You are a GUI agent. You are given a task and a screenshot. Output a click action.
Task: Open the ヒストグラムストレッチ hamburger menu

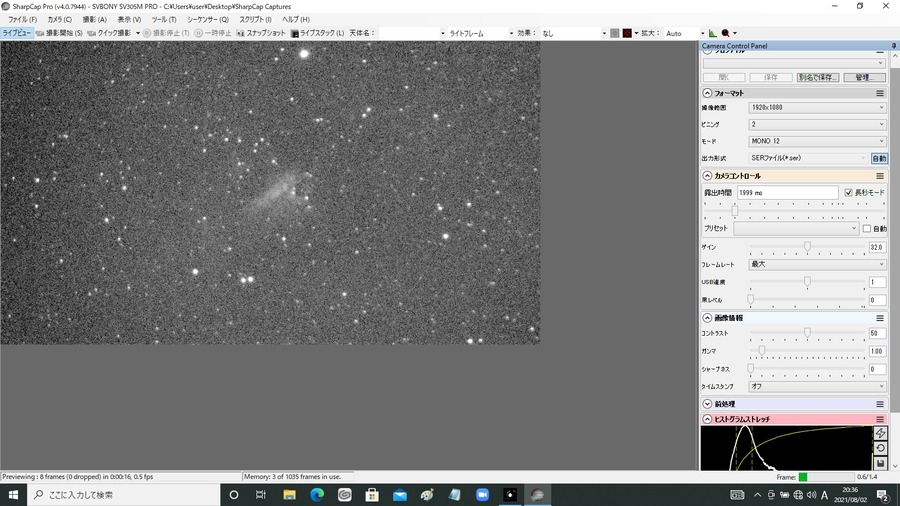point(880,419)
